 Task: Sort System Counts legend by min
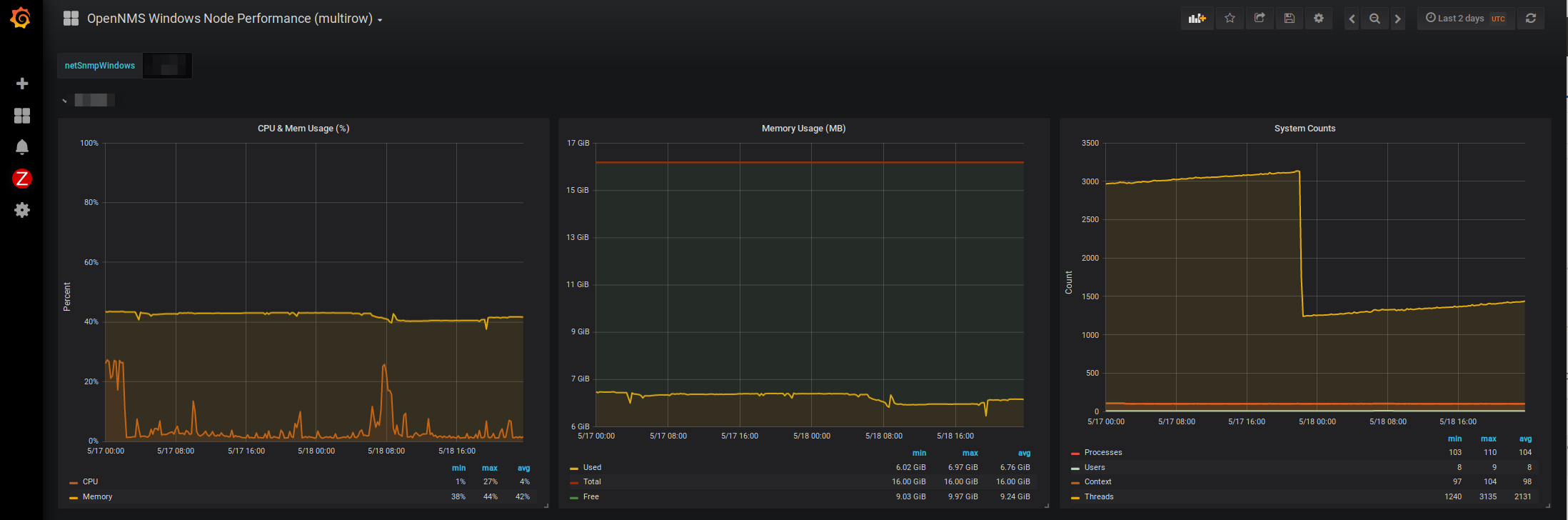pos(1454,439)
